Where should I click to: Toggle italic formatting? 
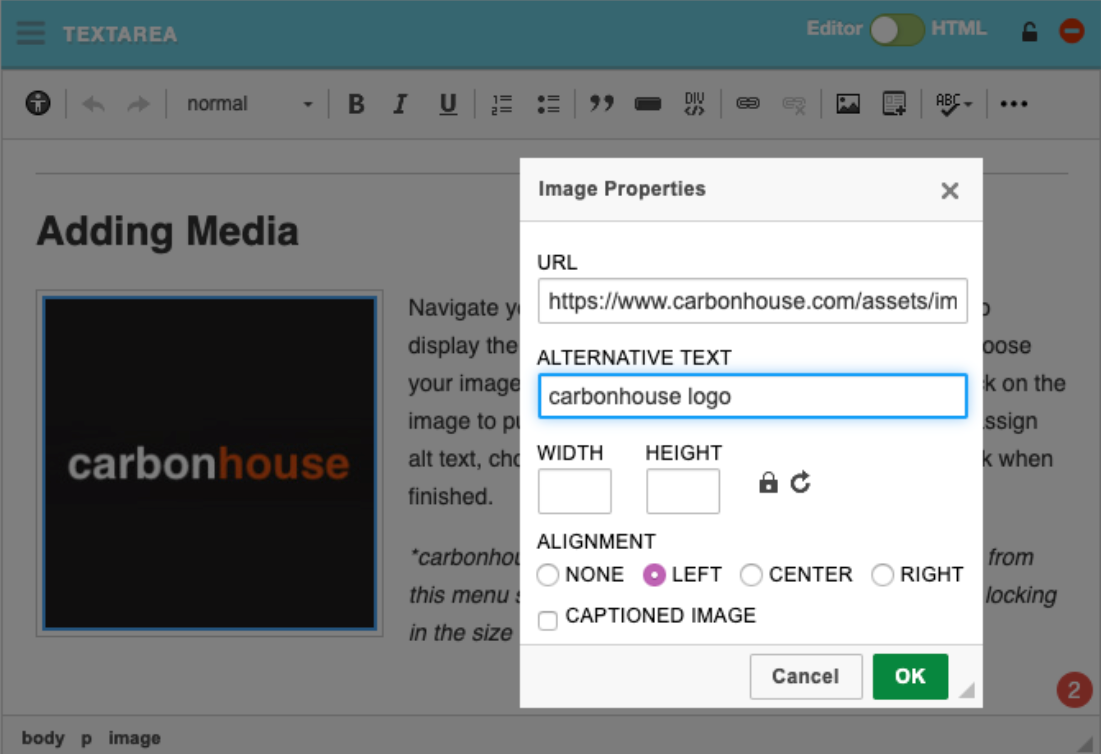(x=400, y=104)
